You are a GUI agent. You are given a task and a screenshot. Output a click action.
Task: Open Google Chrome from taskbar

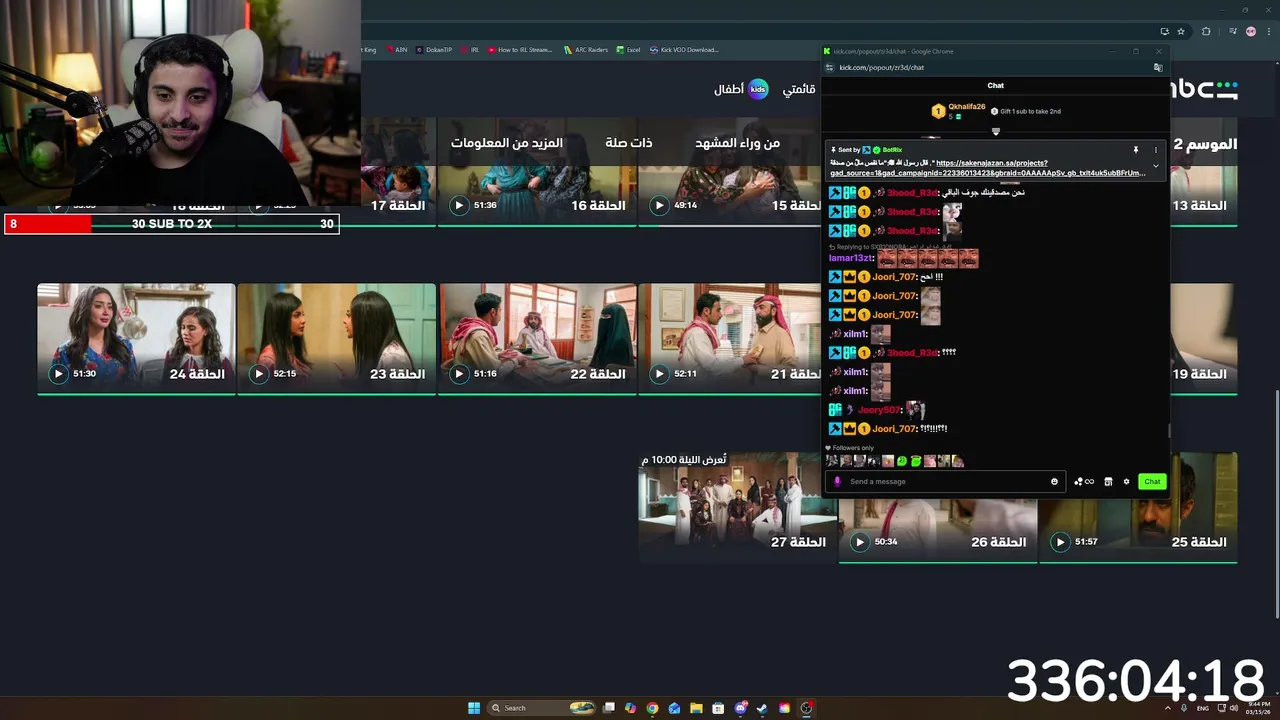pyautogui.click(x=652, y=708)
